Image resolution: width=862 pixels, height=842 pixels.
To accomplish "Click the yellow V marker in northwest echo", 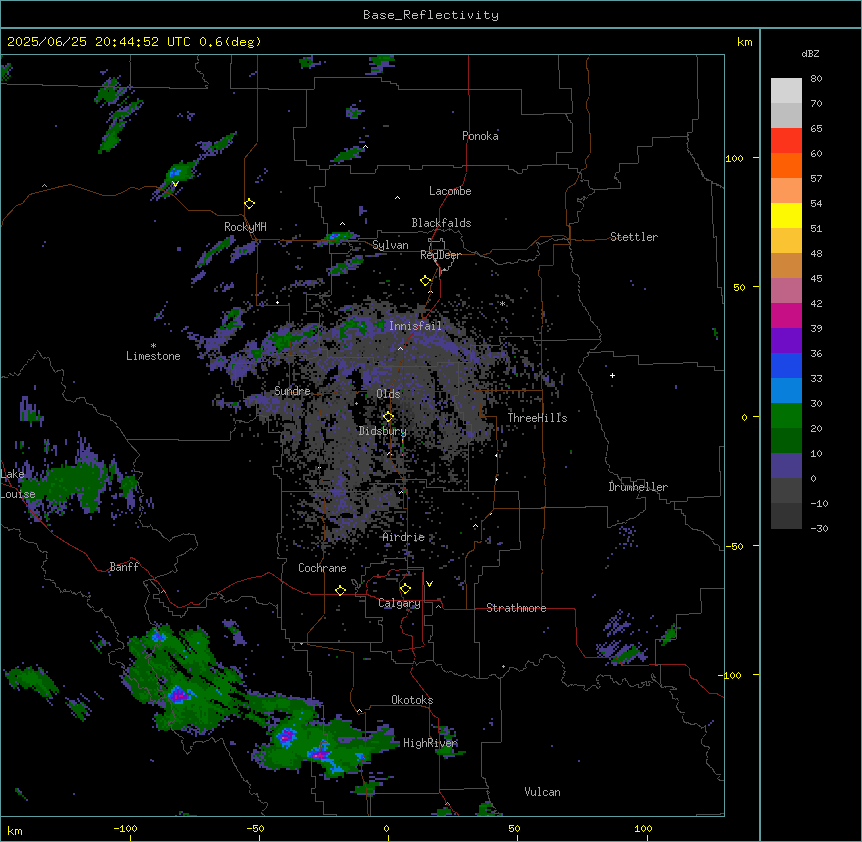I will (175, 184).
